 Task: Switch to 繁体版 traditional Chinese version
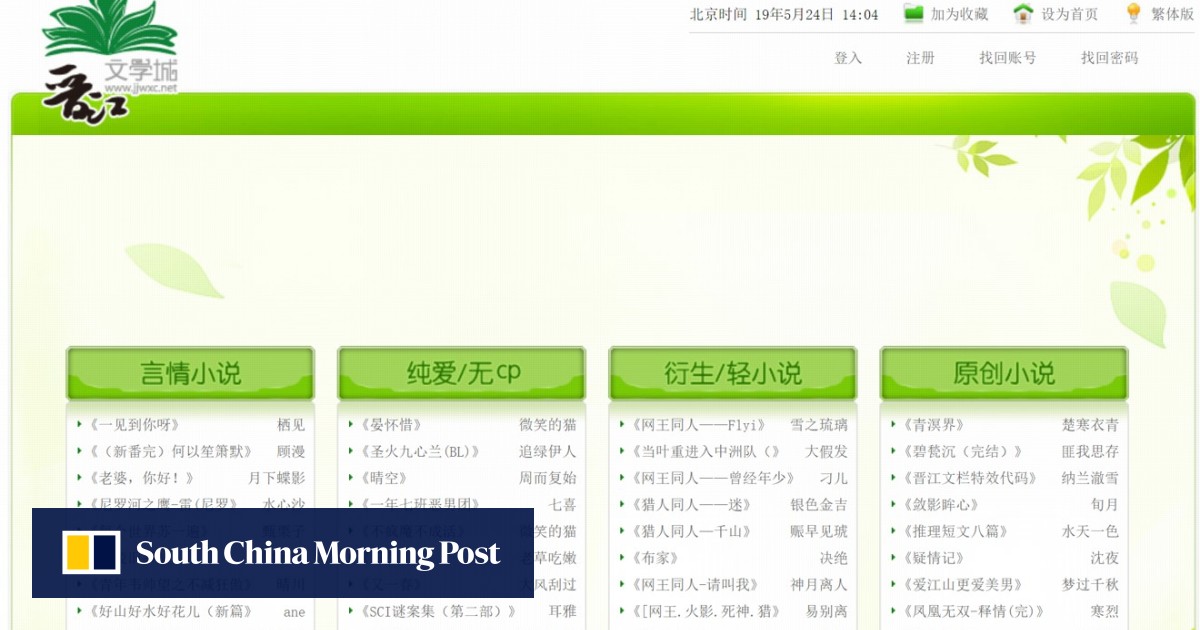pos(1171,14)
